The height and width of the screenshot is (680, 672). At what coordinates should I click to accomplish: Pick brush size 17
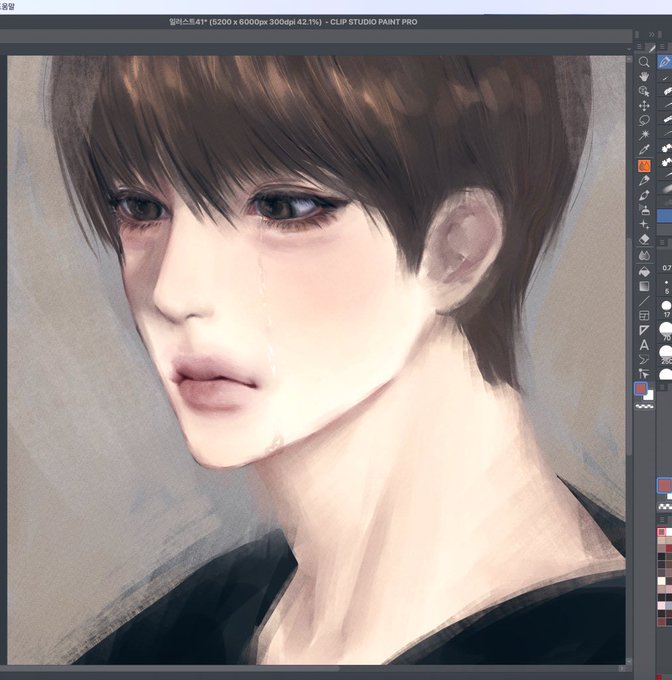point(666,309)
